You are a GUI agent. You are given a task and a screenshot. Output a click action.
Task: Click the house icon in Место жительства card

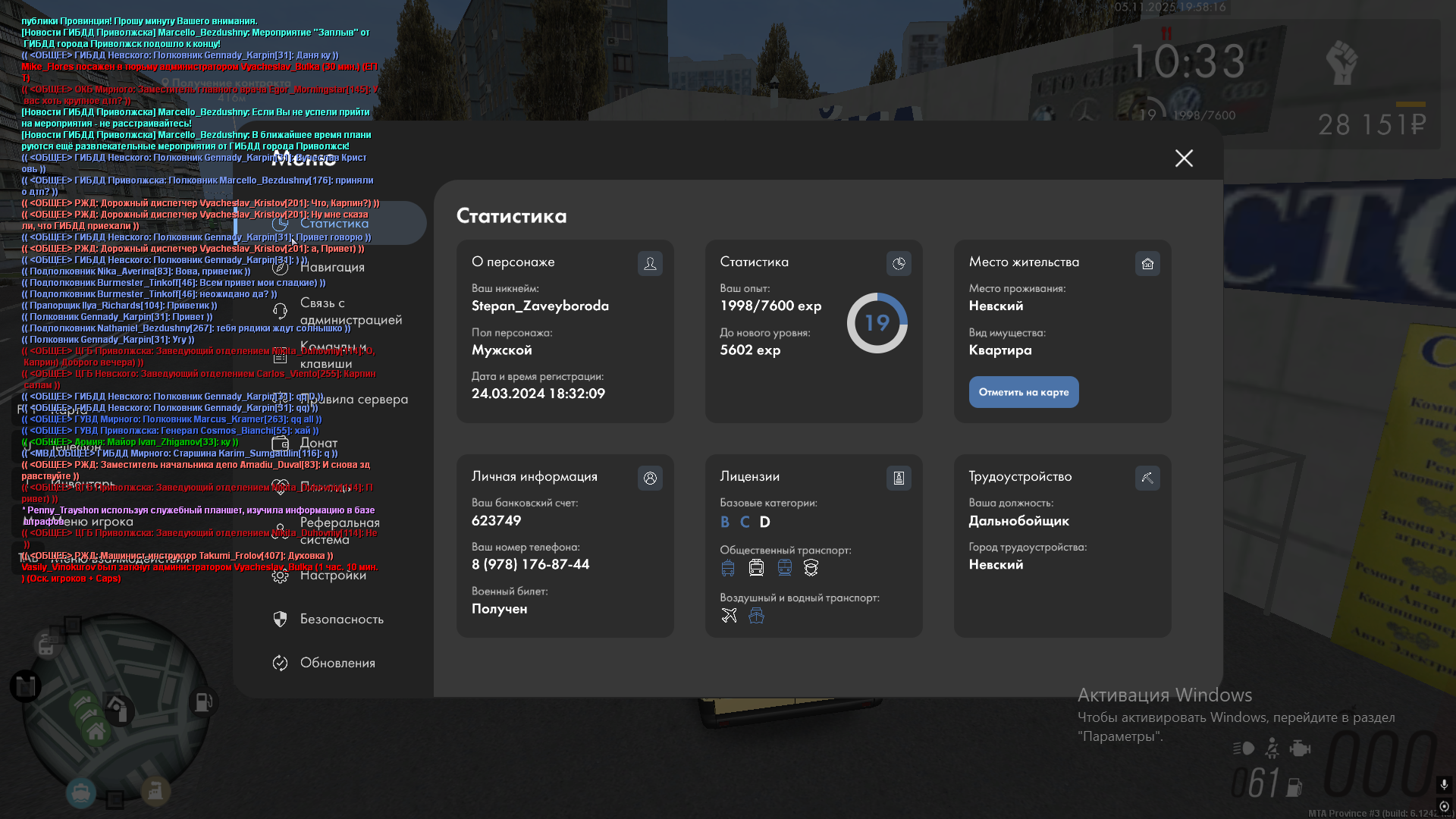(1147, 263)
